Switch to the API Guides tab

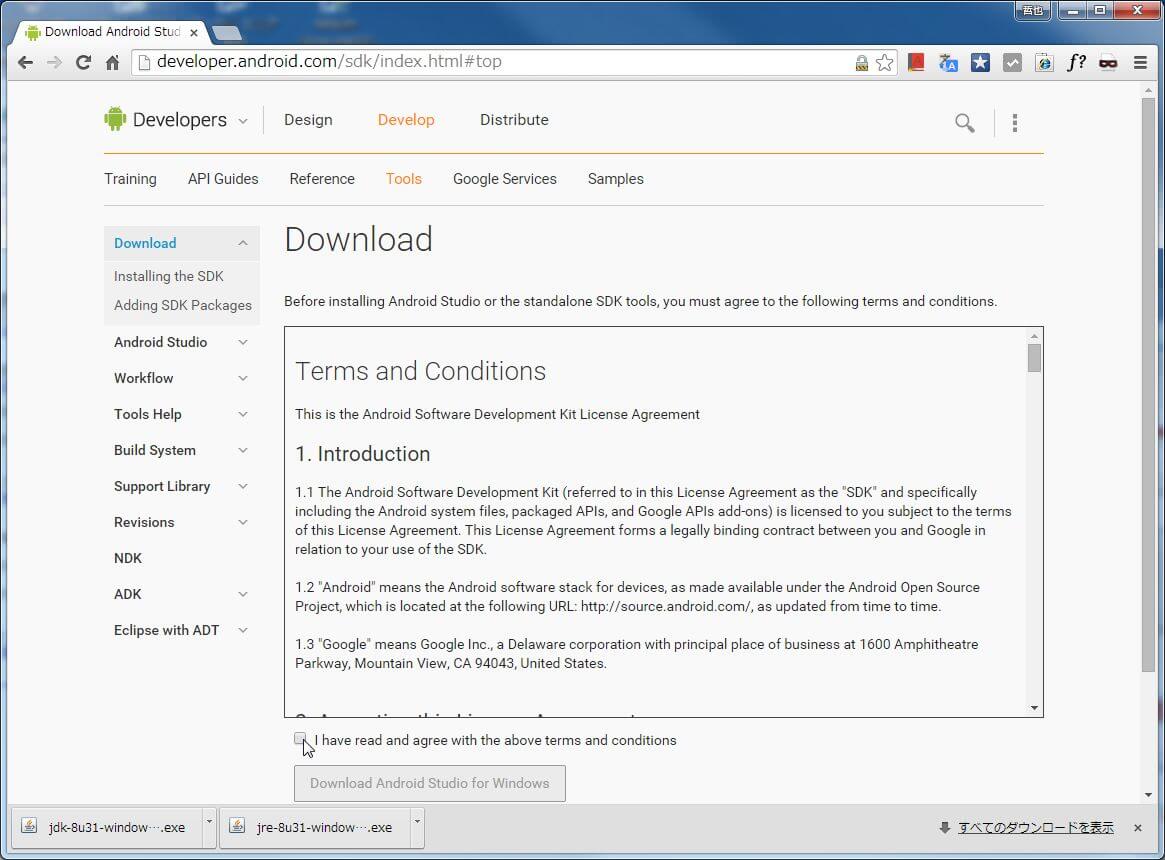(223, 179)
